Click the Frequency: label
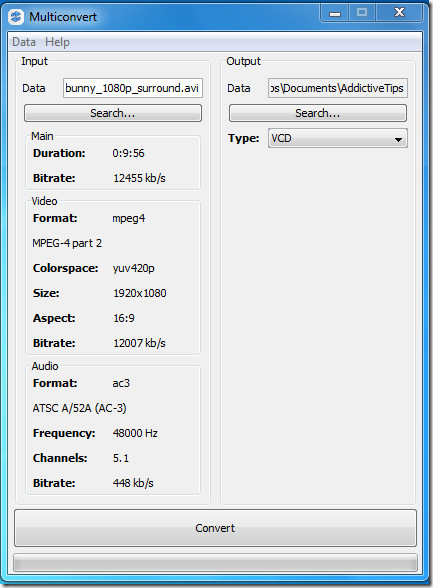The width and height of the screenshot is (433, 588). click(x=64, y=434)
